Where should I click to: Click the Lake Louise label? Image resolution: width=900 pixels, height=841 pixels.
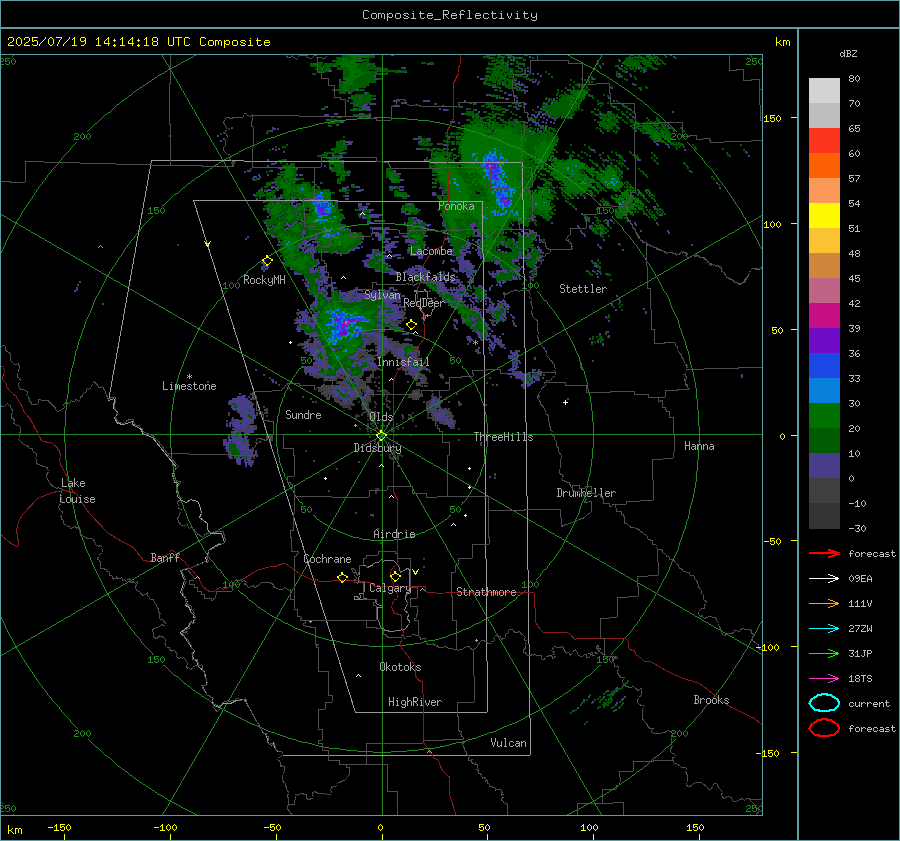pyautogui.click(x=77, y=491)
